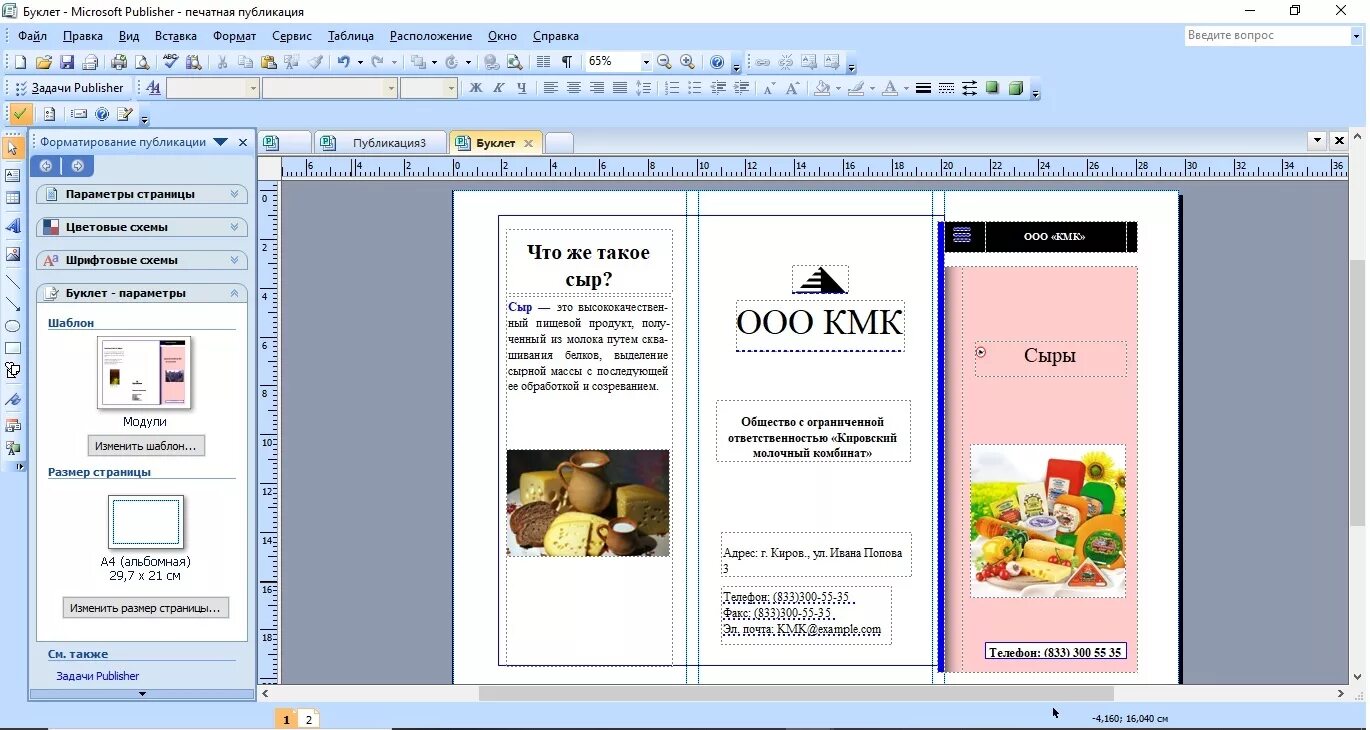Select the Insert Table tool
The image size is (1370, 730).
(x=12, y=198)
